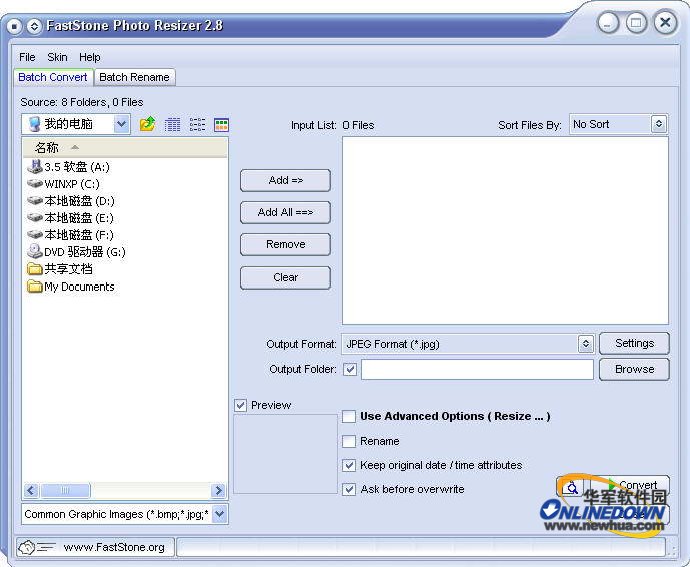Open the Skin menu
The image size is (690, 567).
click(57, 57)
